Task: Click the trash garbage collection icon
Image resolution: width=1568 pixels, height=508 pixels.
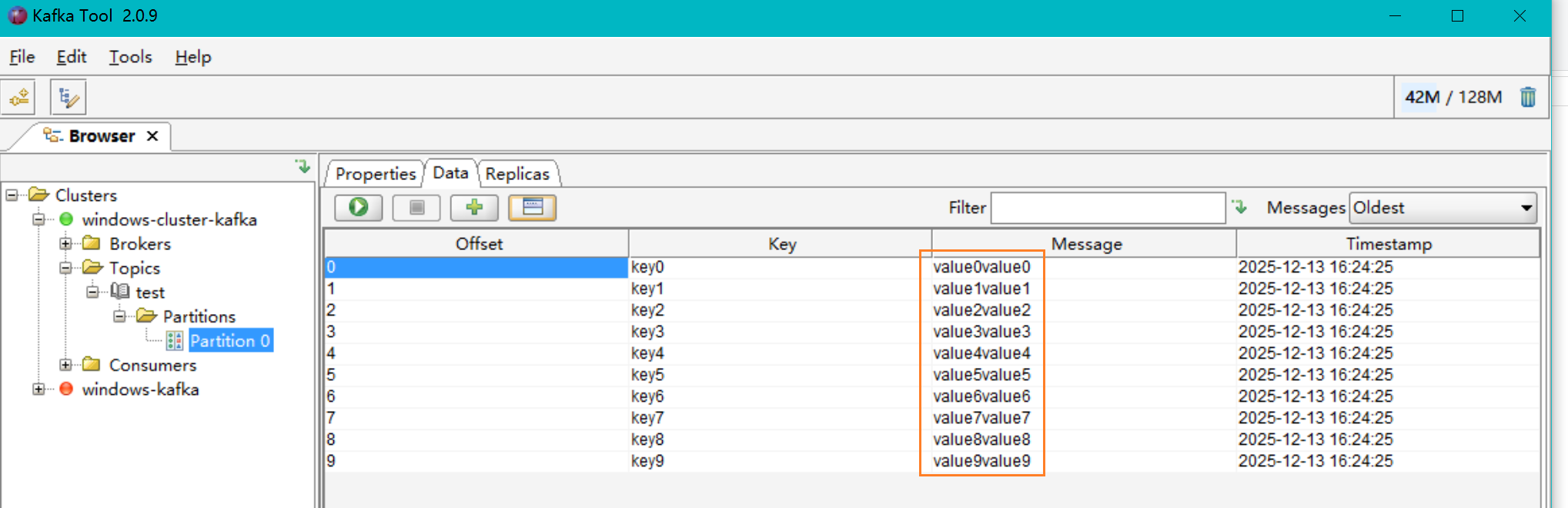Action: [x=1527, y=97]
